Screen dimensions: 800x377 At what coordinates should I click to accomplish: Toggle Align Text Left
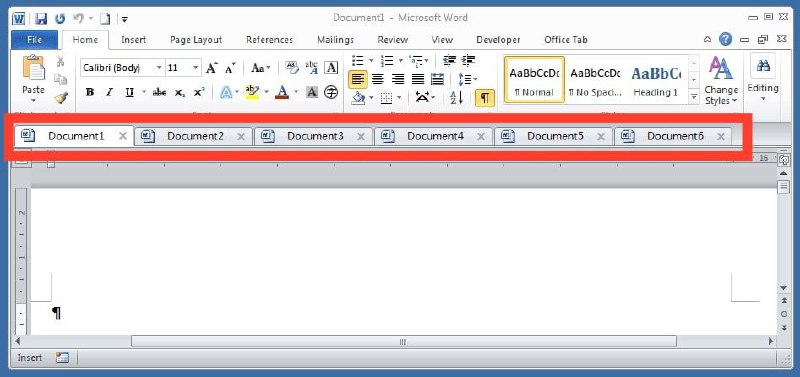click(358, 79)
